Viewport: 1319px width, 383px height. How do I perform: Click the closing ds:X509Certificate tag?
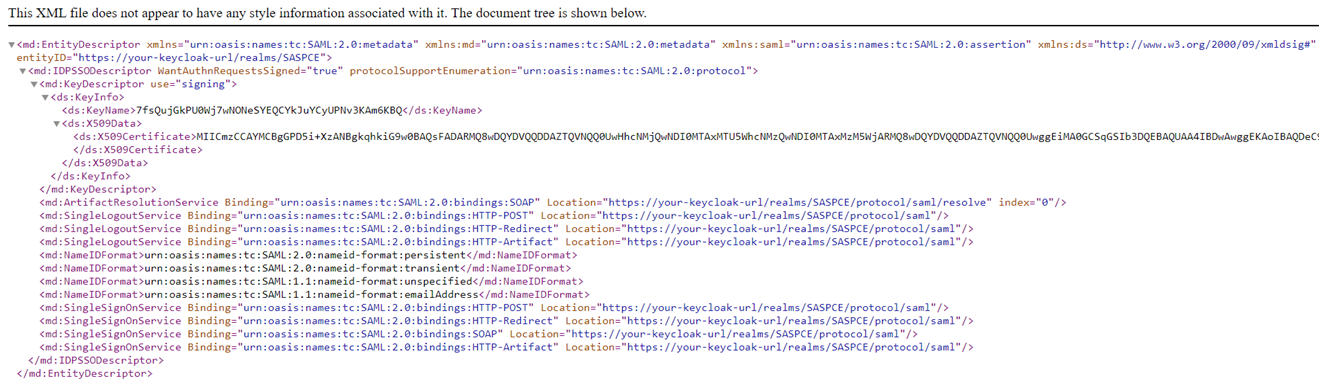pyautogui.click(x=138, y=149)
